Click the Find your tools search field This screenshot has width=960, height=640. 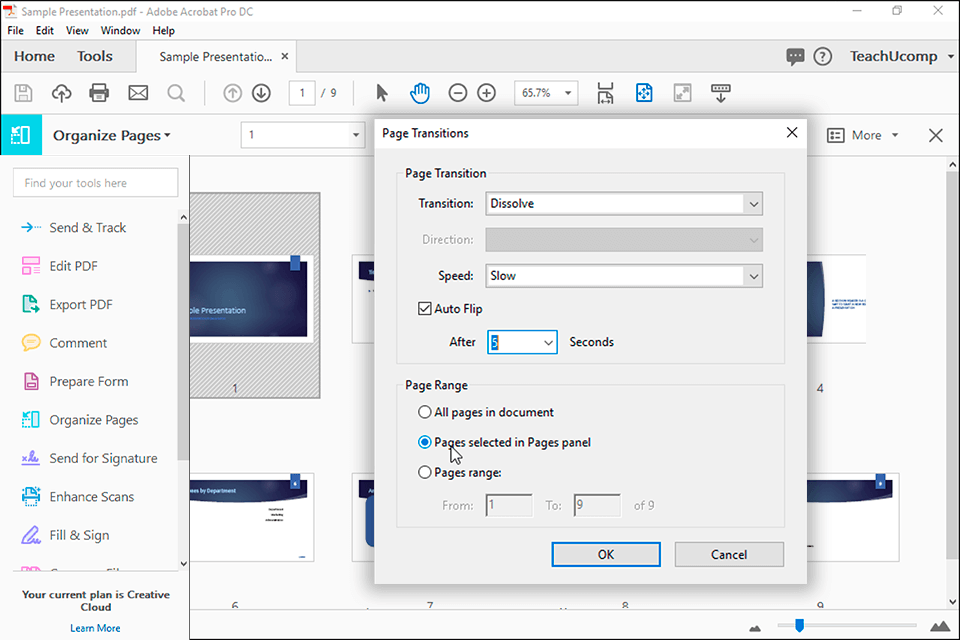point(95,183)
